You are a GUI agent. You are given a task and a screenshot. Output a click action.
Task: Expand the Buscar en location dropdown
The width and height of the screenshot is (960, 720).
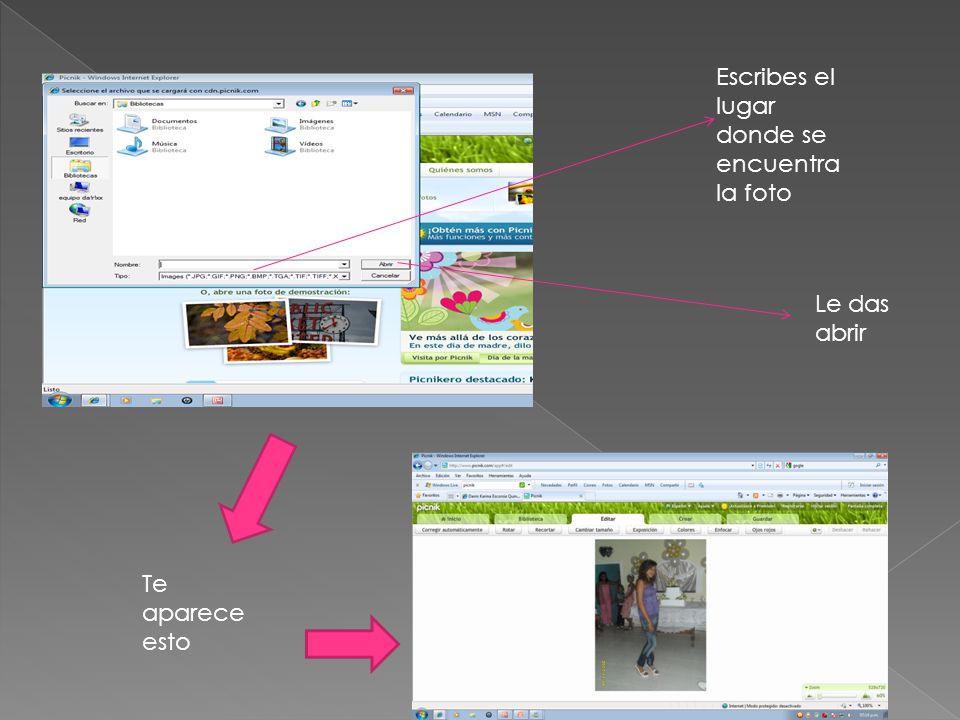(279, 103)
